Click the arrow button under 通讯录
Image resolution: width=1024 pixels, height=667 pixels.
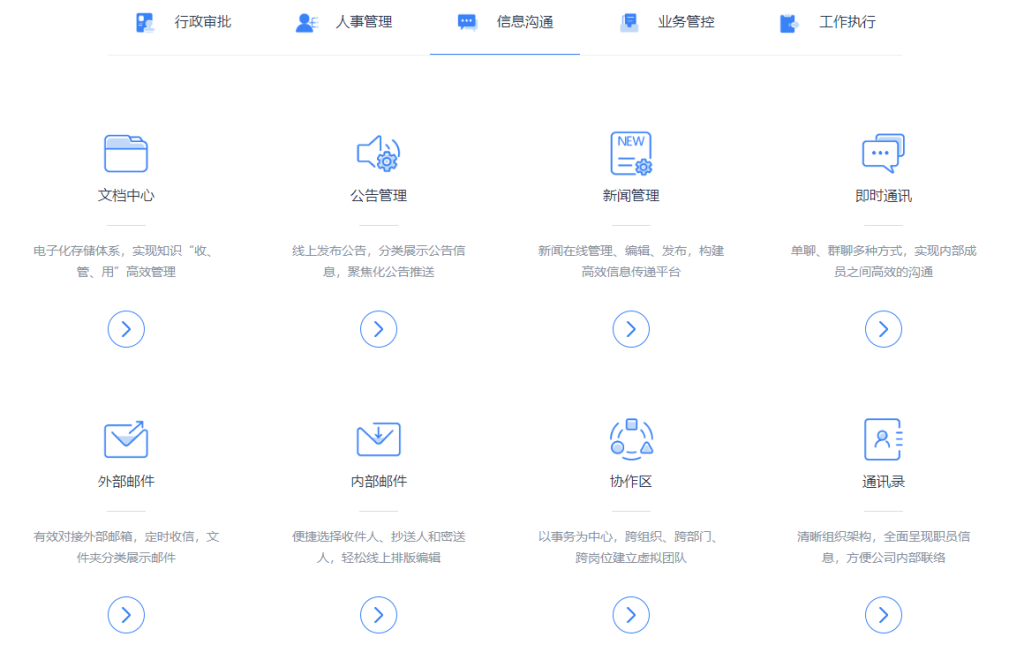[883, 615]
